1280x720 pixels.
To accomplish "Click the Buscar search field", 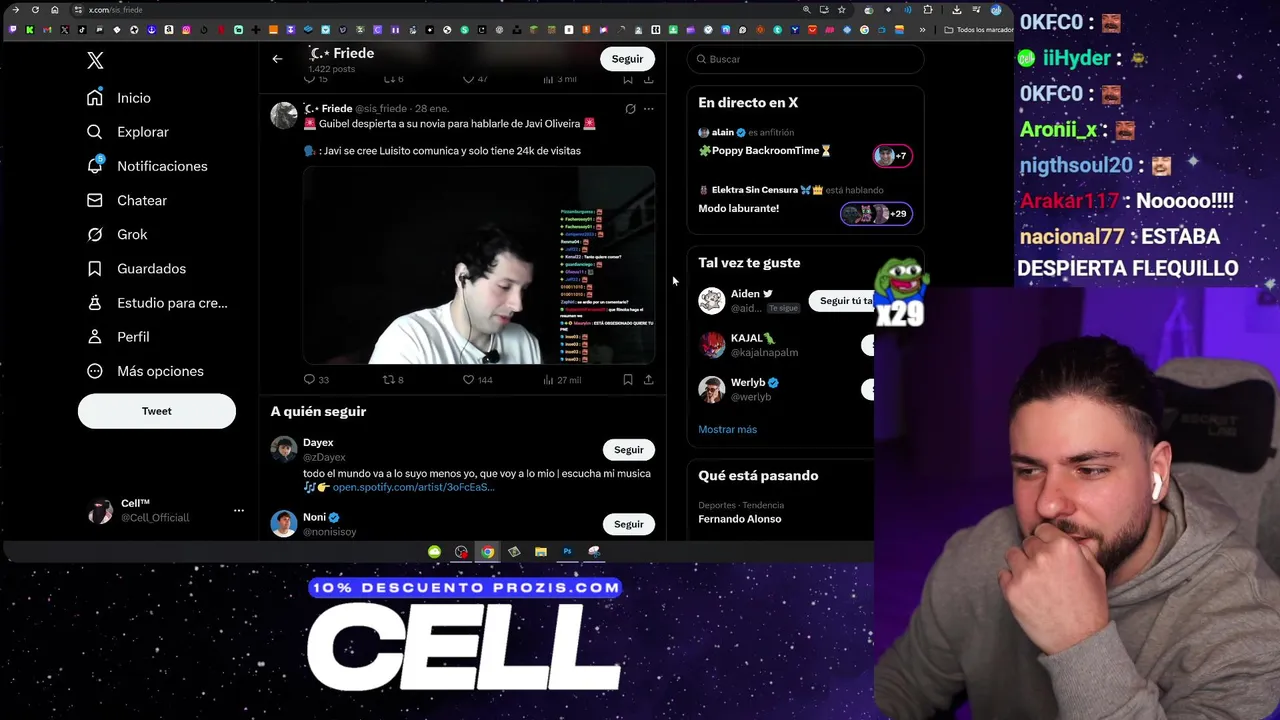I will click(805, 59).
